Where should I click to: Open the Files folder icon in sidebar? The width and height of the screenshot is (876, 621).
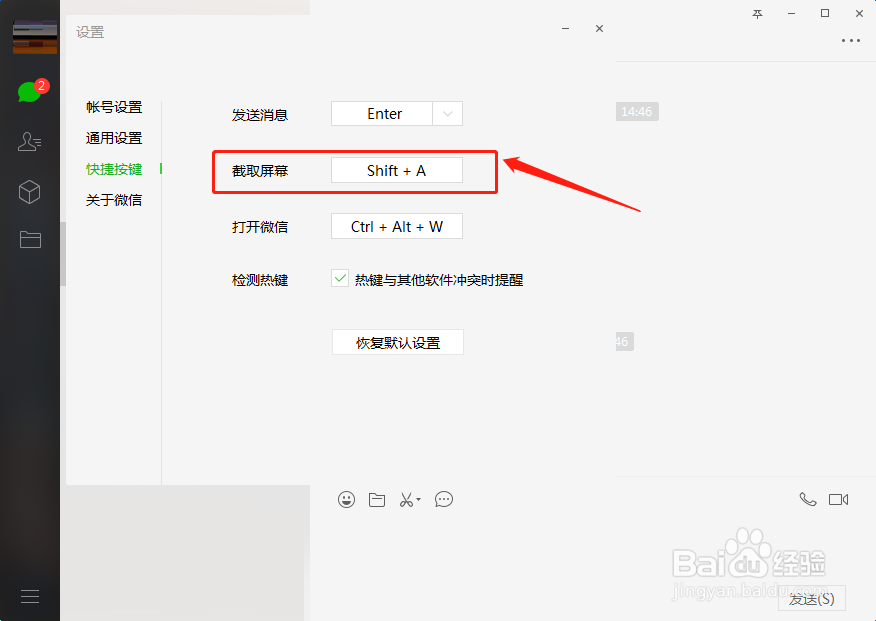tap(30, 240)
